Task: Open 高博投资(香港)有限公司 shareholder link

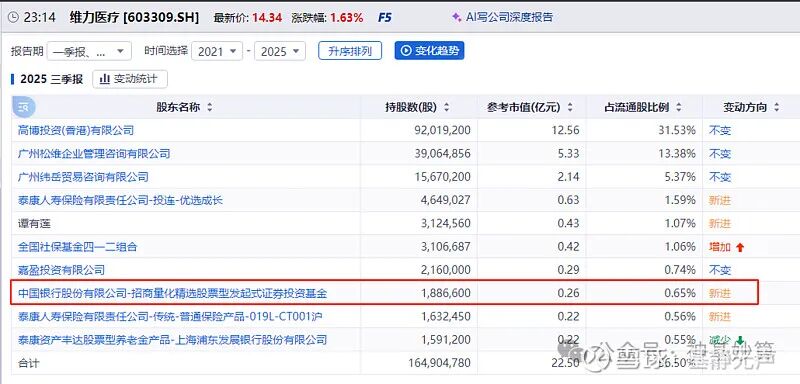Action: pos(76,131)
